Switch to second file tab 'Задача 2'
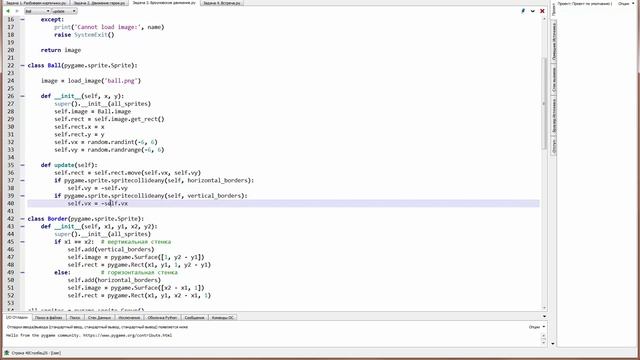The image size is (640, 360). click(100, 3)
